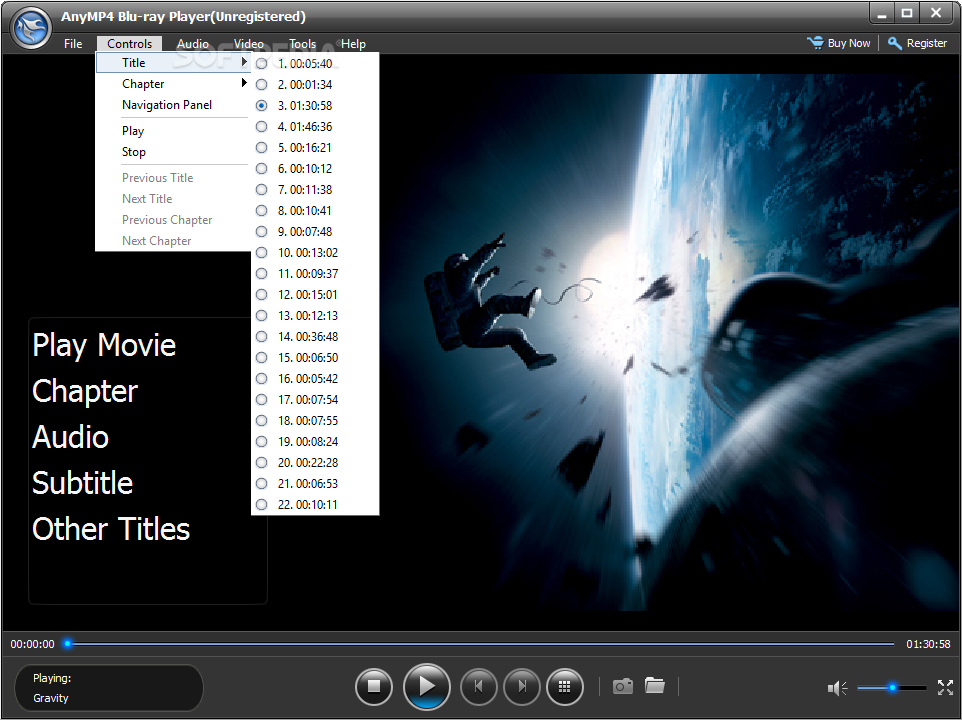Select title 18 with duration 00:07:55

click(x=315, y=421)
